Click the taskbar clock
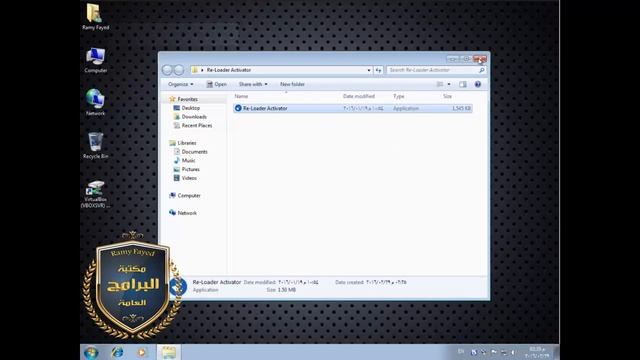640x360 pixels. point(537,352)
